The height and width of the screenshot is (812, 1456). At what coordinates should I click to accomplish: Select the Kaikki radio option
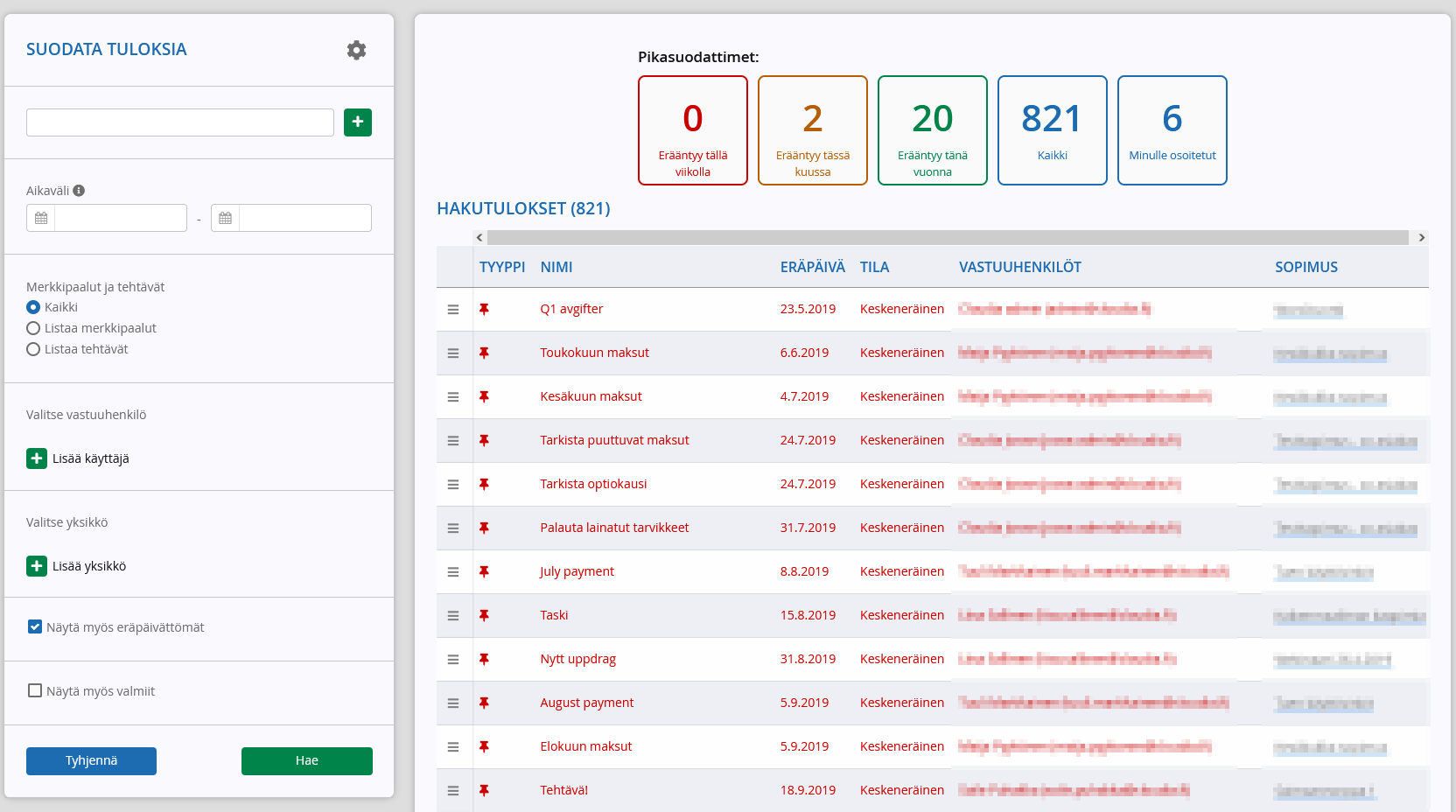(33, 307)
